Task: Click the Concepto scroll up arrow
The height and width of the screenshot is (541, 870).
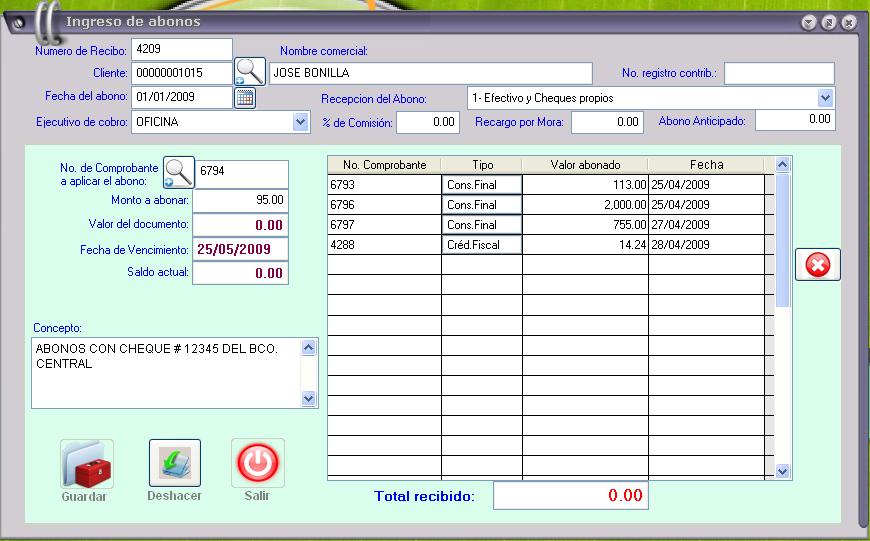Action: pos(308,348)
